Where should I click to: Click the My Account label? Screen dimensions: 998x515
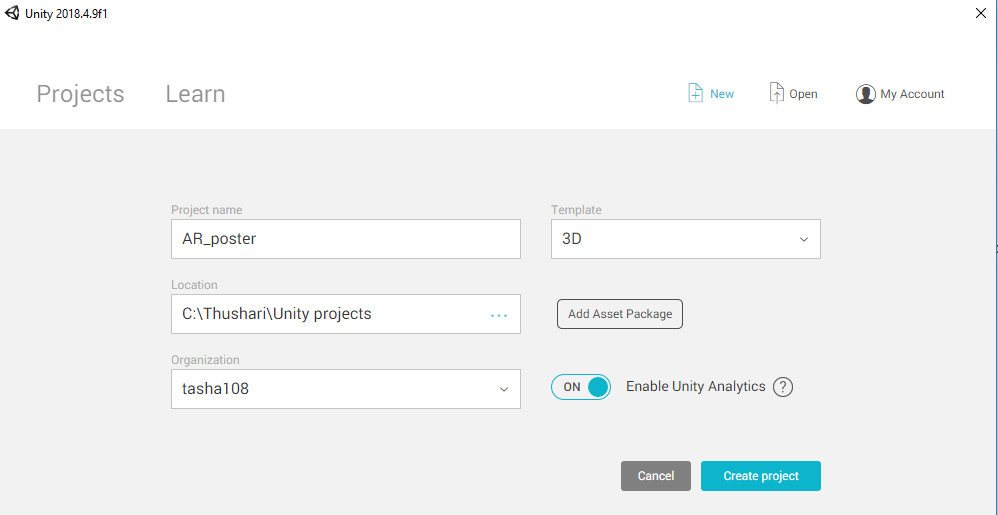pos(912,94)
